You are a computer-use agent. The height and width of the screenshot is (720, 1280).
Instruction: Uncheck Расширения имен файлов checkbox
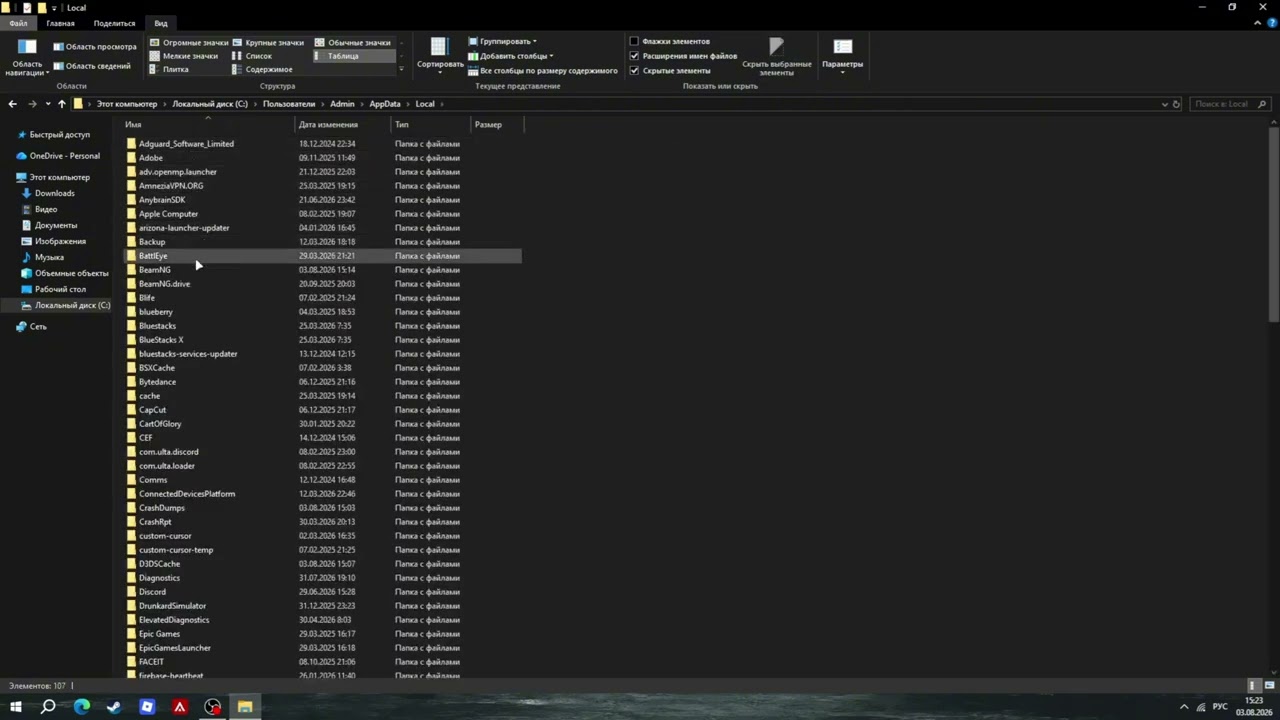pos(634,56)
